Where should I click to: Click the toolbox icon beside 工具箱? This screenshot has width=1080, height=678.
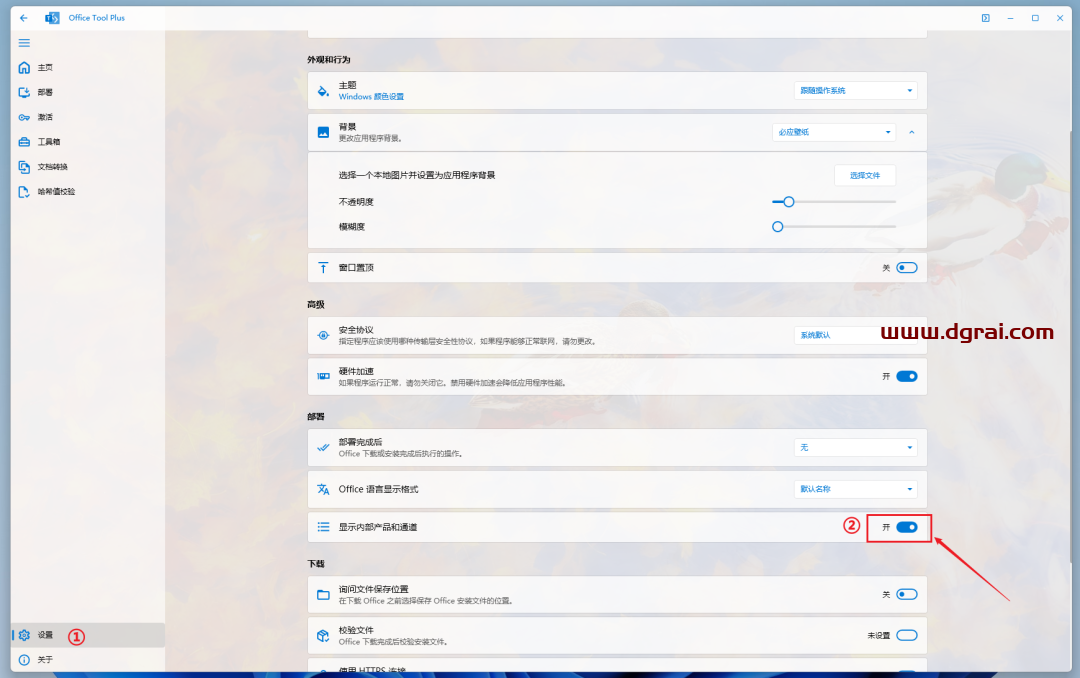coord(24,142)
